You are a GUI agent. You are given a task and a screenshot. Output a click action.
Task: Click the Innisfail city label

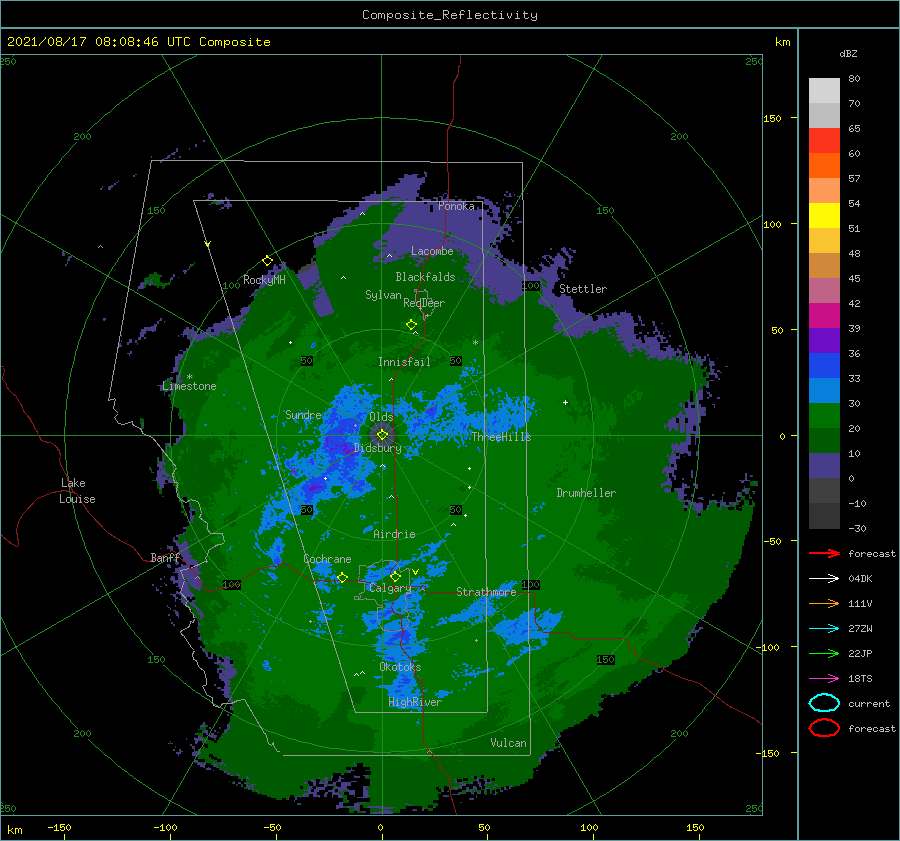pos(404,362)
